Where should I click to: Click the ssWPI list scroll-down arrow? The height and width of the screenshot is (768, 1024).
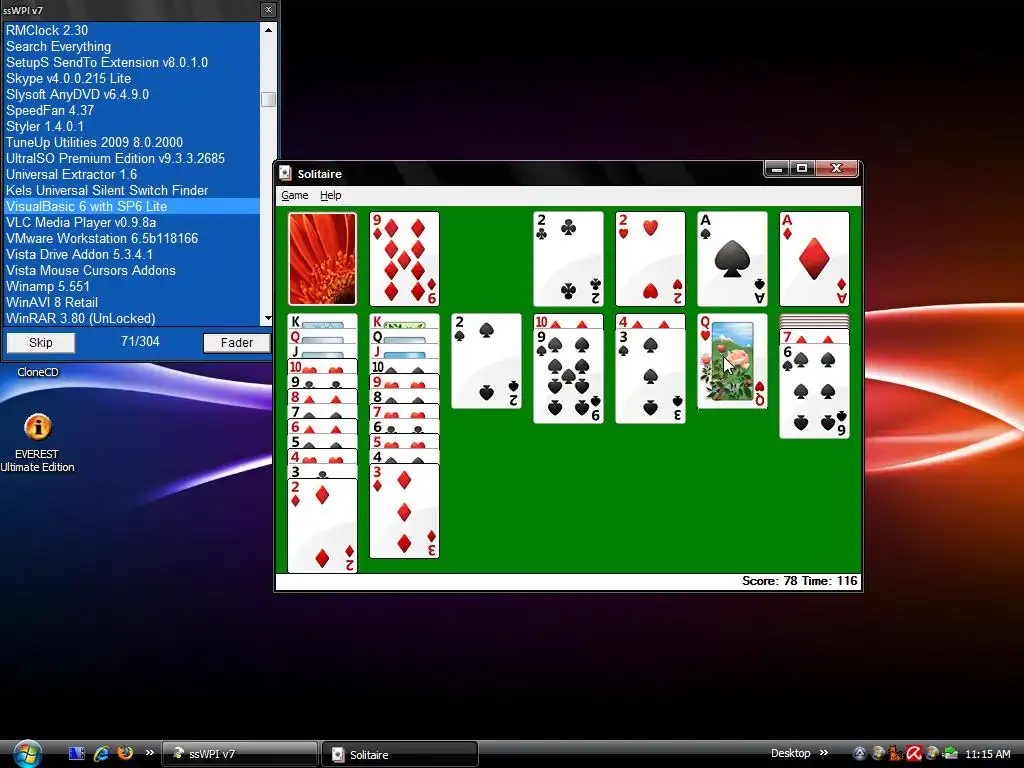(x=268, y=319)
